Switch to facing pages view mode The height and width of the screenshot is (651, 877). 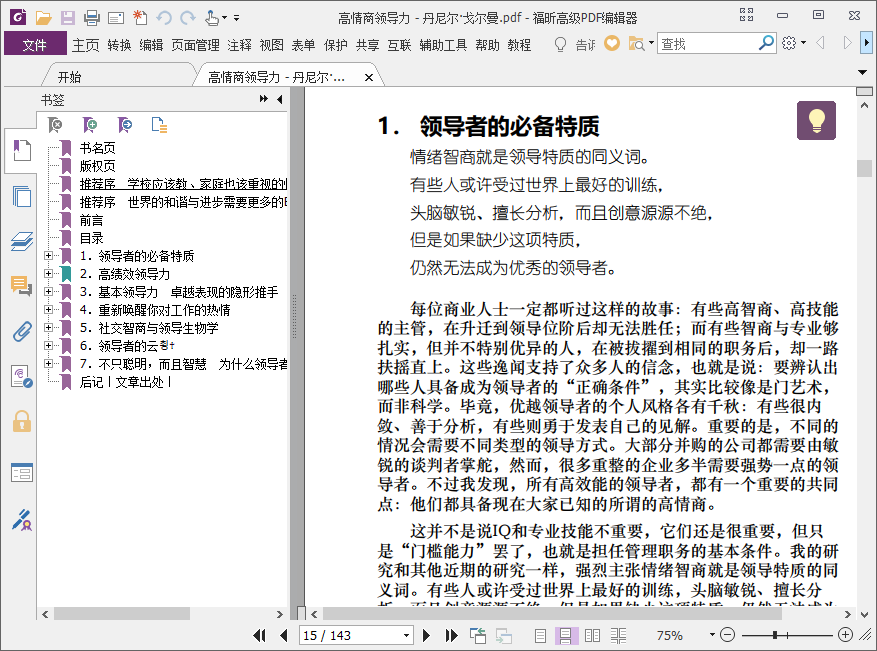click(592, 635)
